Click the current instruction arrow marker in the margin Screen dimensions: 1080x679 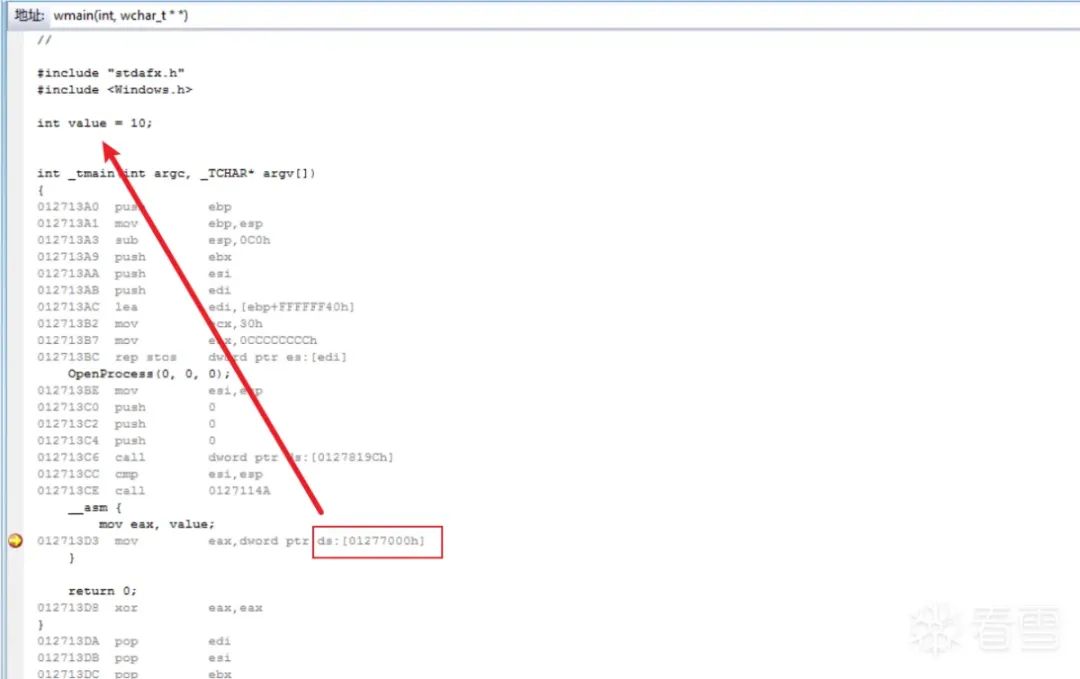(x=15, y=541)
